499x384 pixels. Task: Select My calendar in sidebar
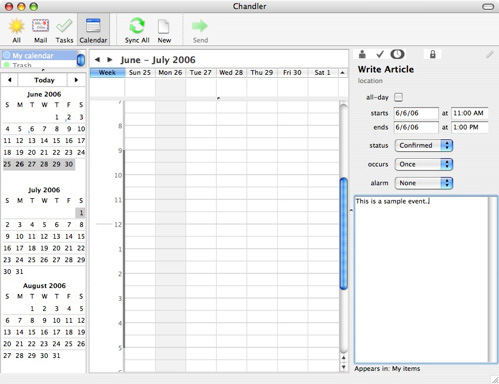tap(39, 55)
